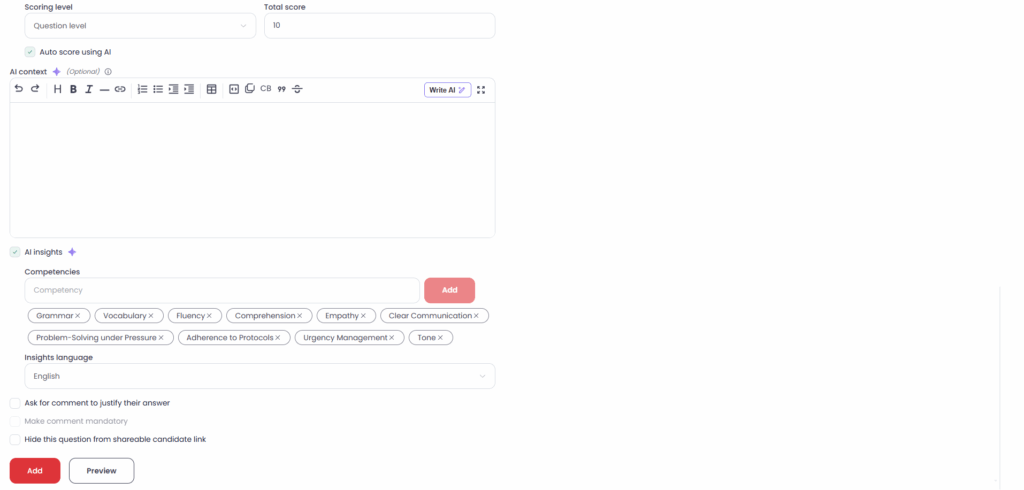
Task: Undo the last edit in AI context editor
Action: pos(19,89)
